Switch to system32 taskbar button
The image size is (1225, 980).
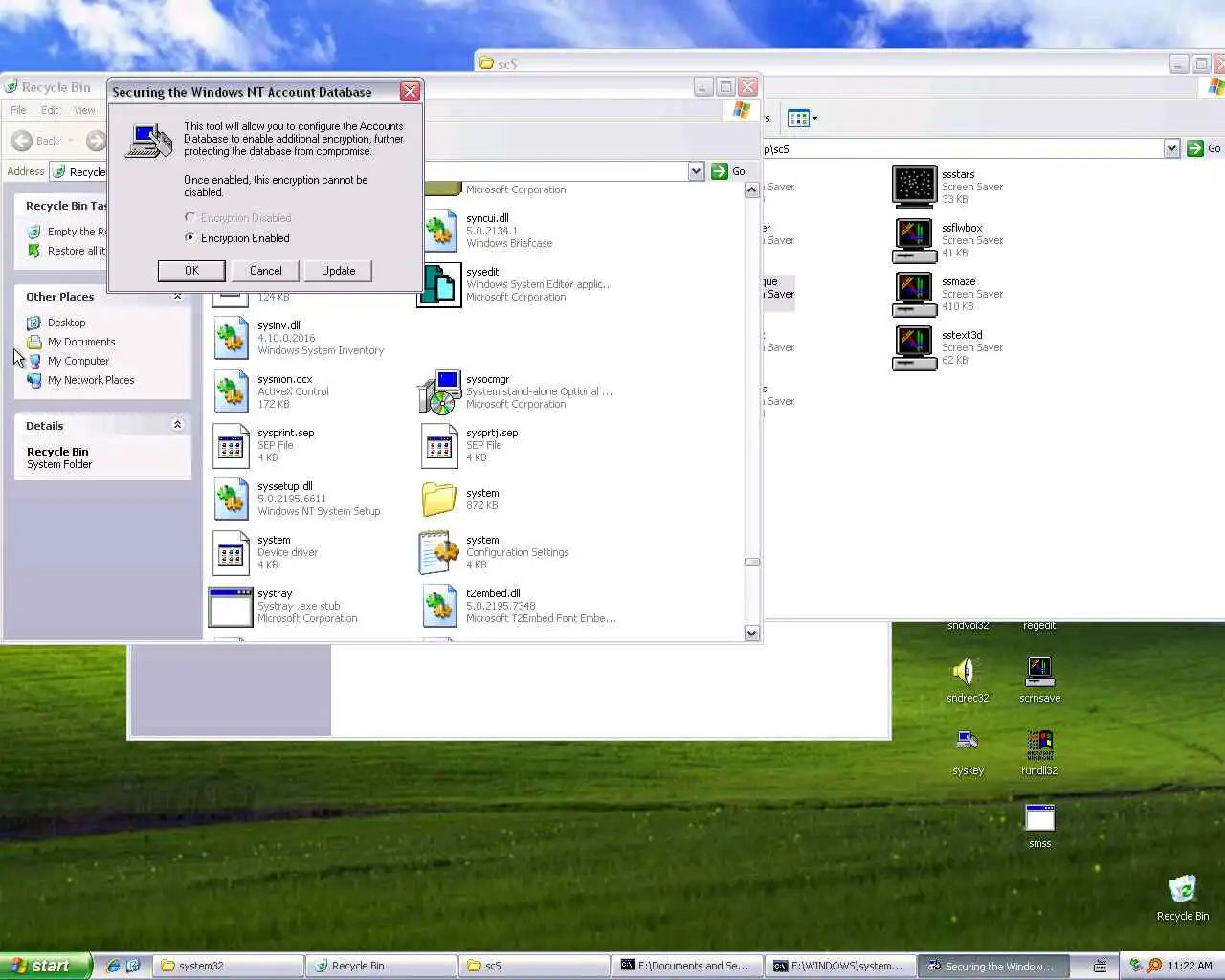click(228, 966)
